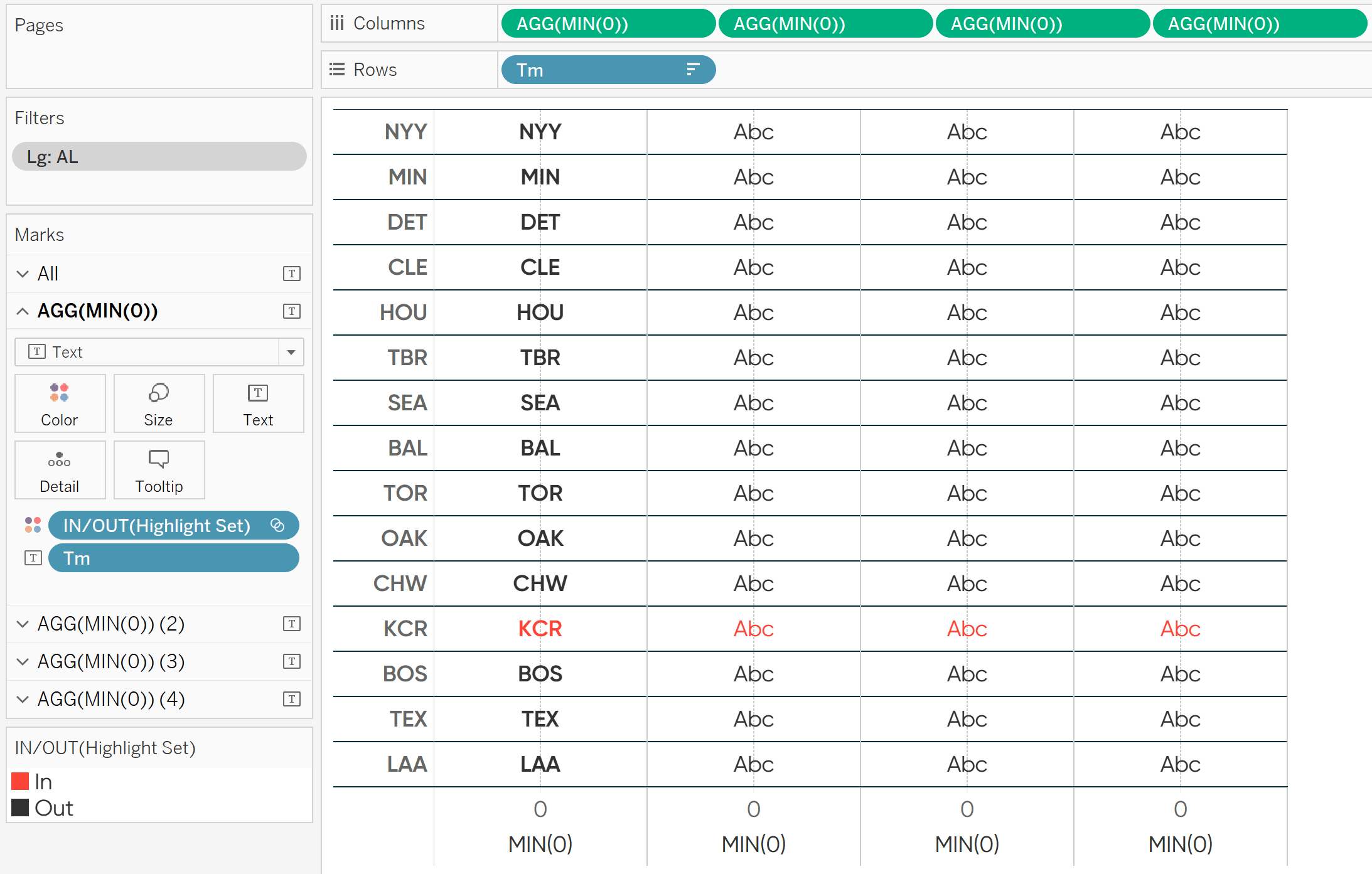Click the NYY row header
This screenshot has height=874, width=1372.
(x=406, y=132)
